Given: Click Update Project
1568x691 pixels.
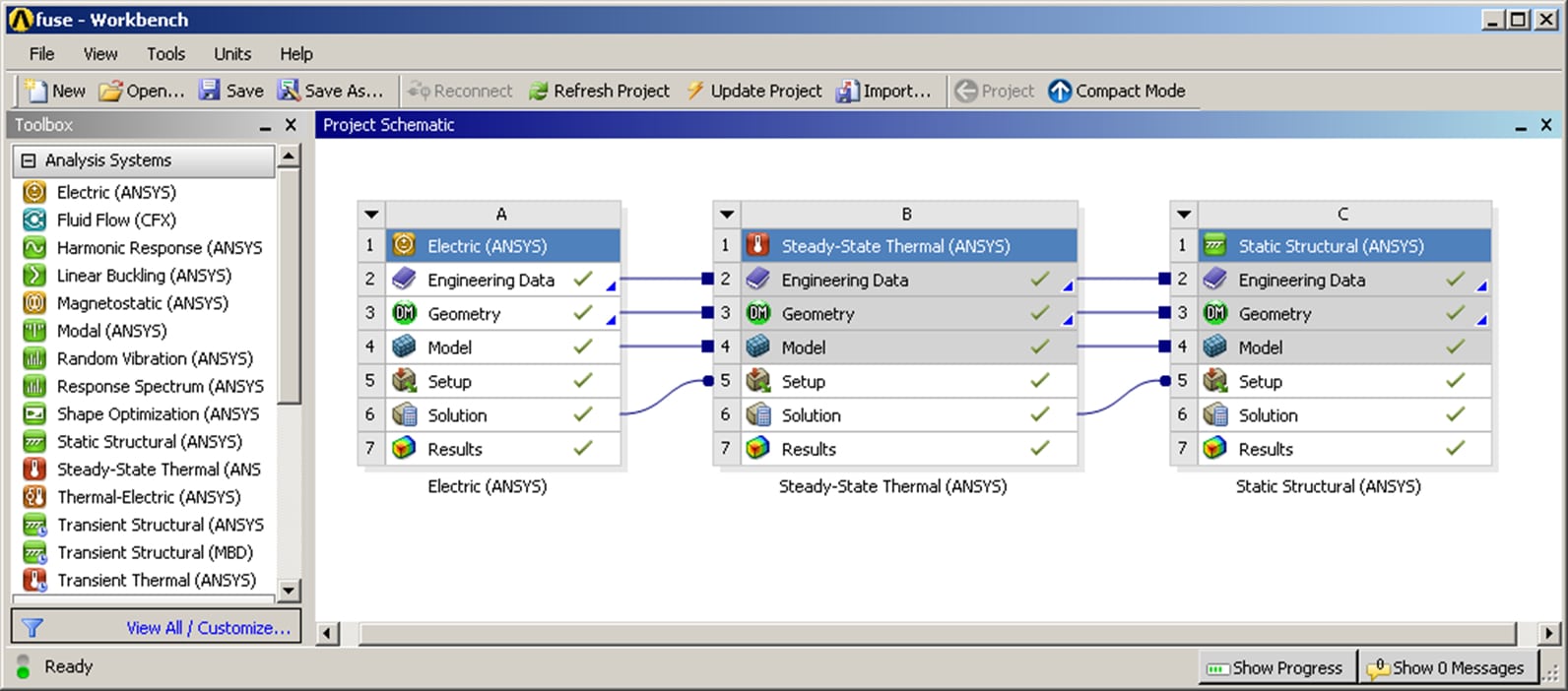Looking at the screenshot, I should point(753,91).
